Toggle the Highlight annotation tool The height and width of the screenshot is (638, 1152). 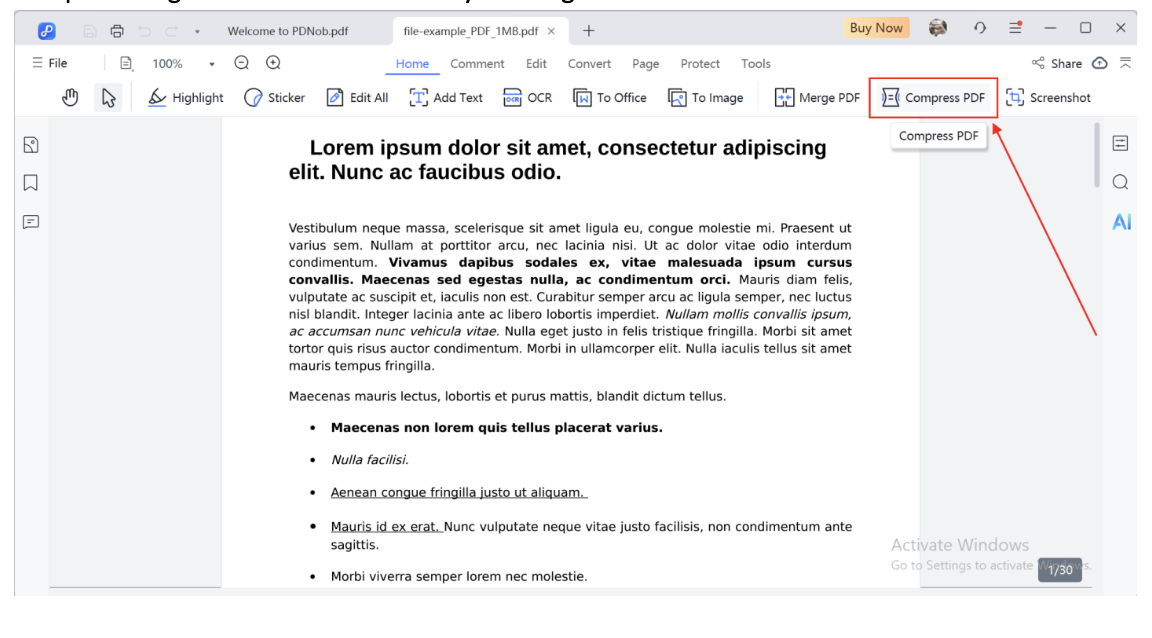186,98
